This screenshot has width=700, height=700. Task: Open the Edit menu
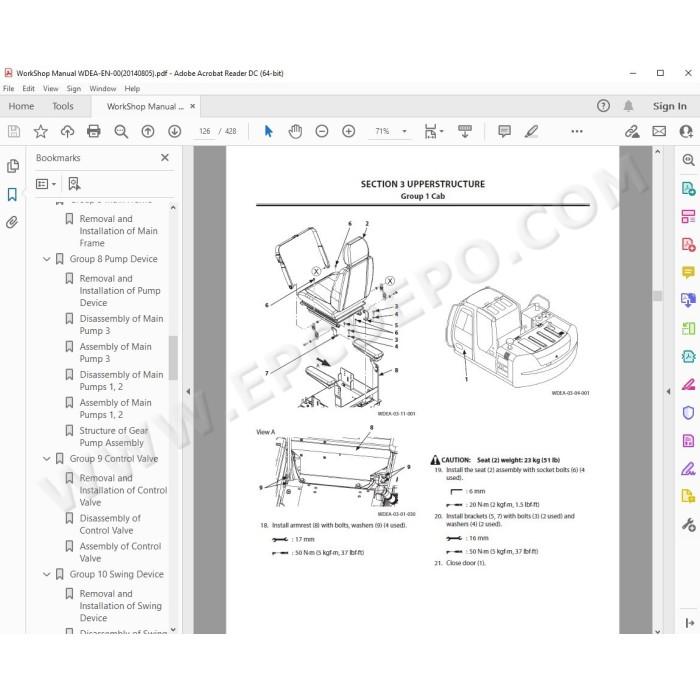point(29,88)
